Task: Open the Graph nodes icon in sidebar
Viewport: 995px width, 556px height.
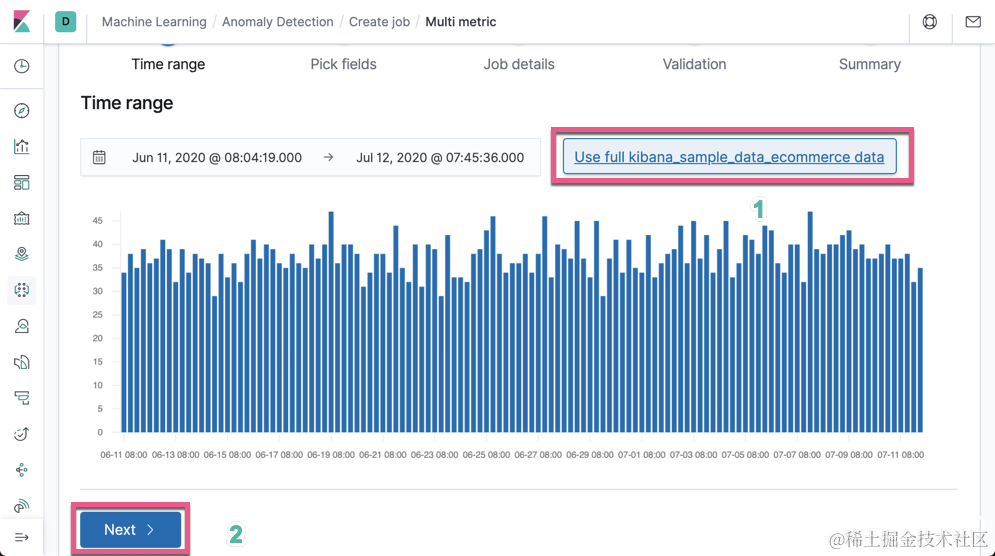Action: pos(22,470)
